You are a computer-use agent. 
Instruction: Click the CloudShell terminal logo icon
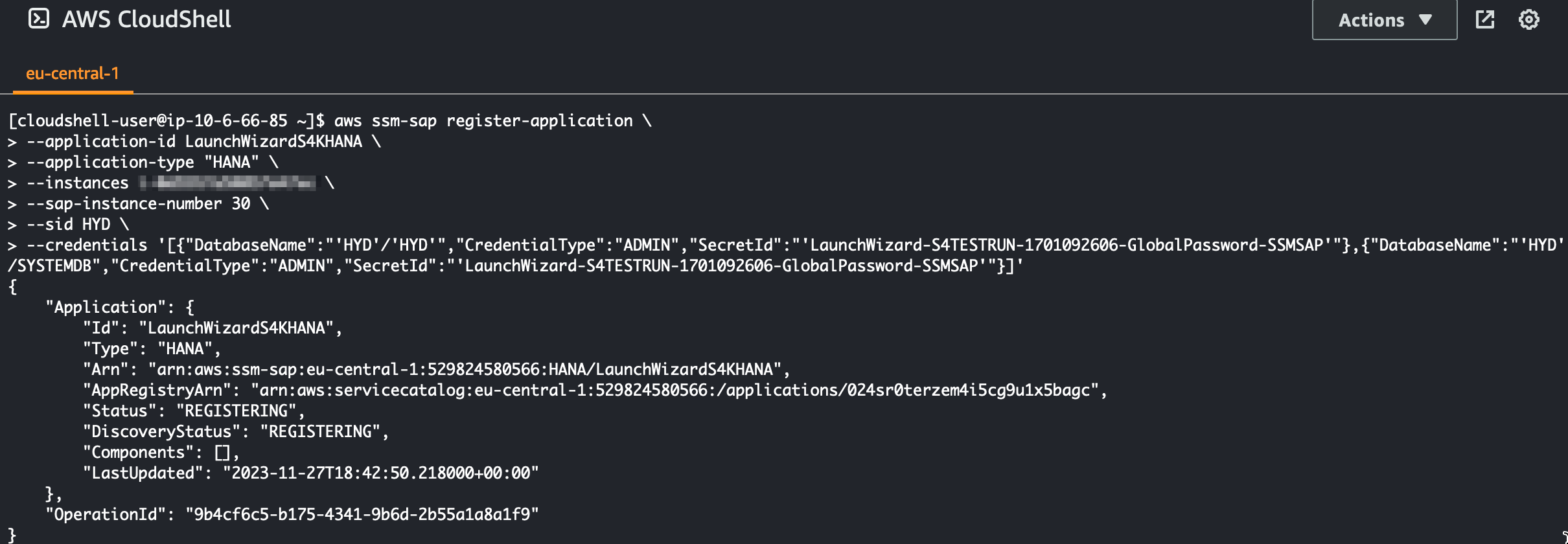click(x=39, y=19)
